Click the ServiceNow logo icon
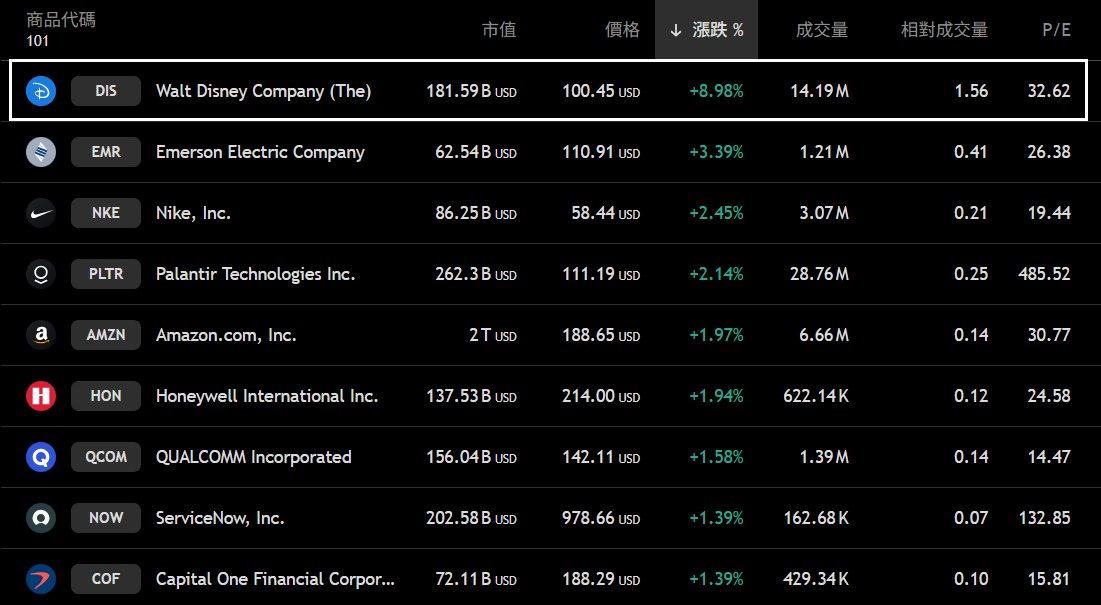Screen dimensions: 1101x605 (41, 518)
